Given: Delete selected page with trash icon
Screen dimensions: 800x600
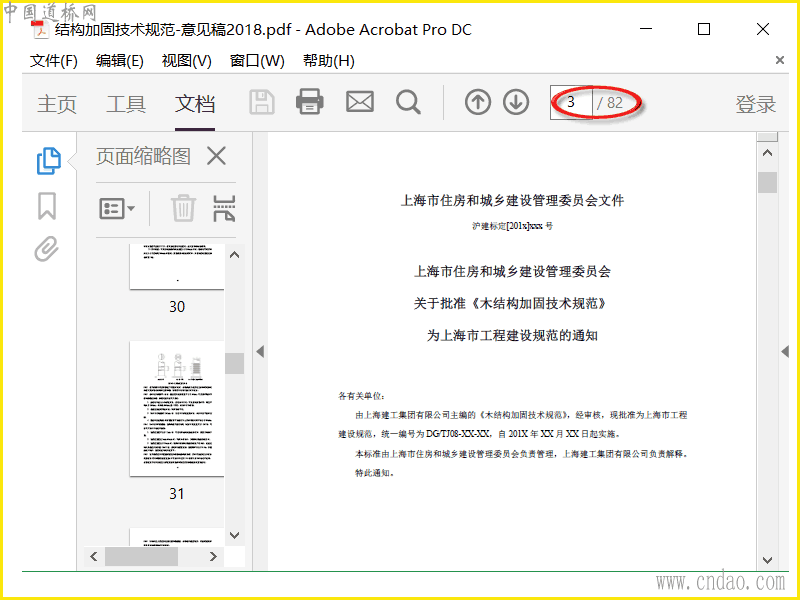Looking at the screenshot, I should tap(183, 208).
